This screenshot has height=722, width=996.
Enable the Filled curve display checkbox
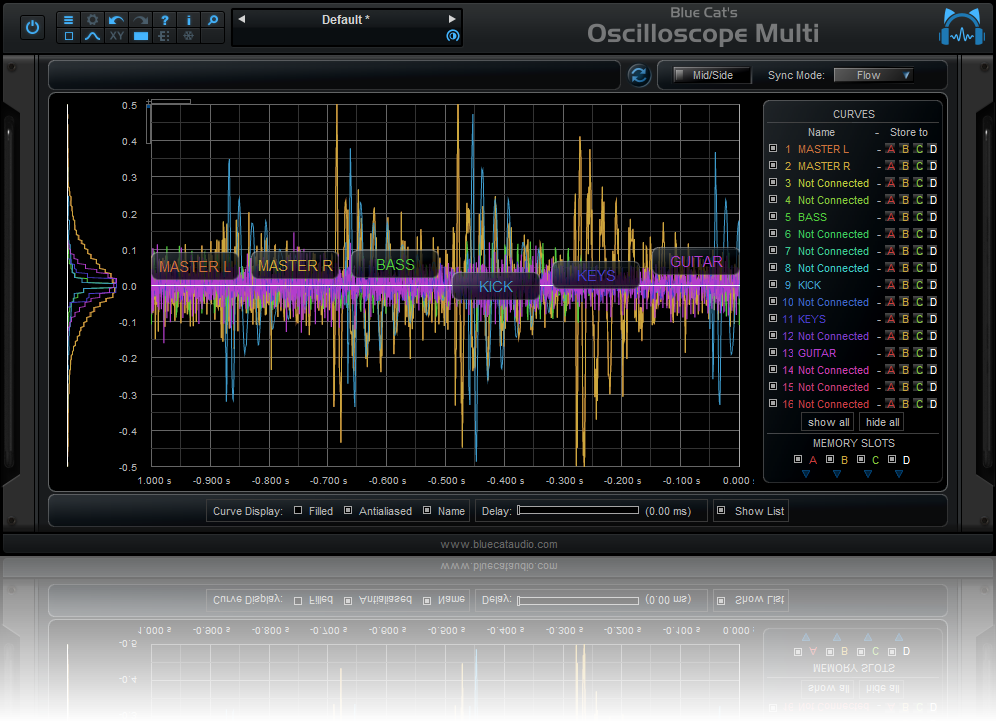coord(298,511)
